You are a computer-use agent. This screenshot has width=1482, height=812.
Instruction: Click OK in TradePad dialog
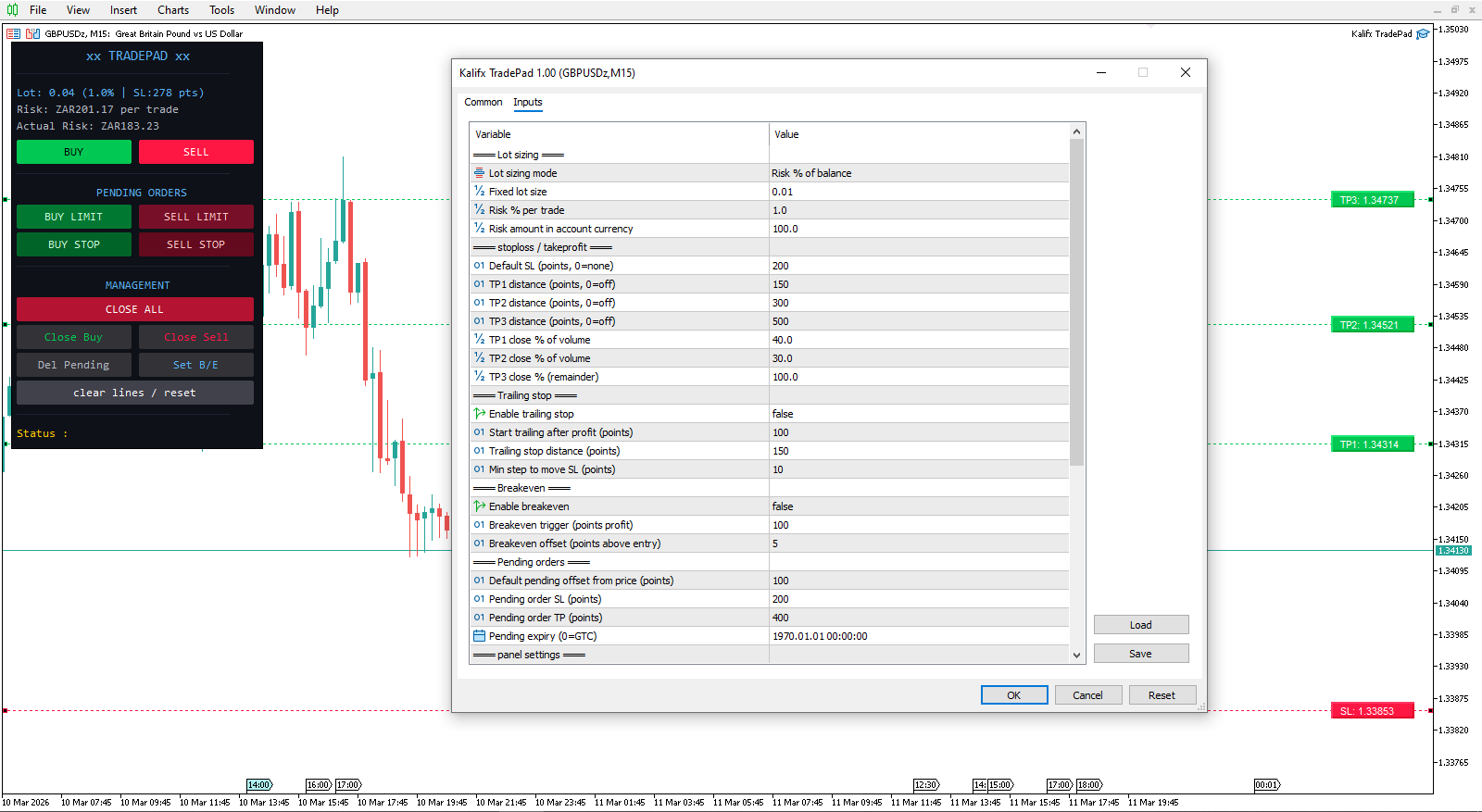tap(1014, 695)
